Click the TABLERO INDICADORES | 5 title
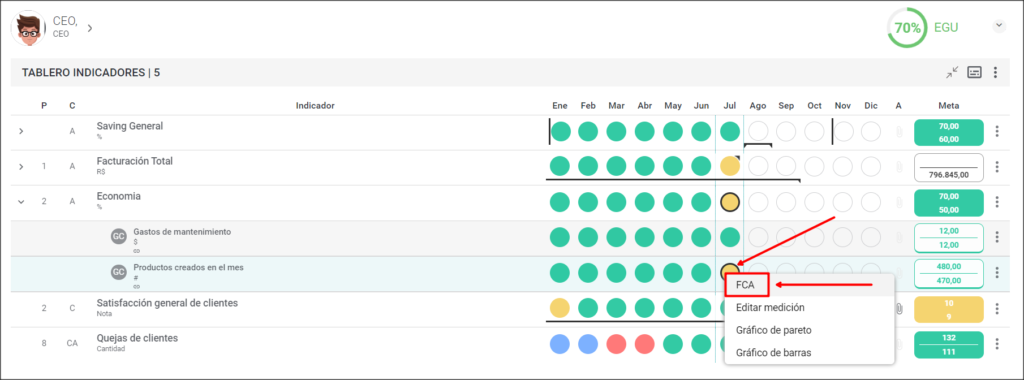Screen dimensions: 1024x380 click(91, 72)
